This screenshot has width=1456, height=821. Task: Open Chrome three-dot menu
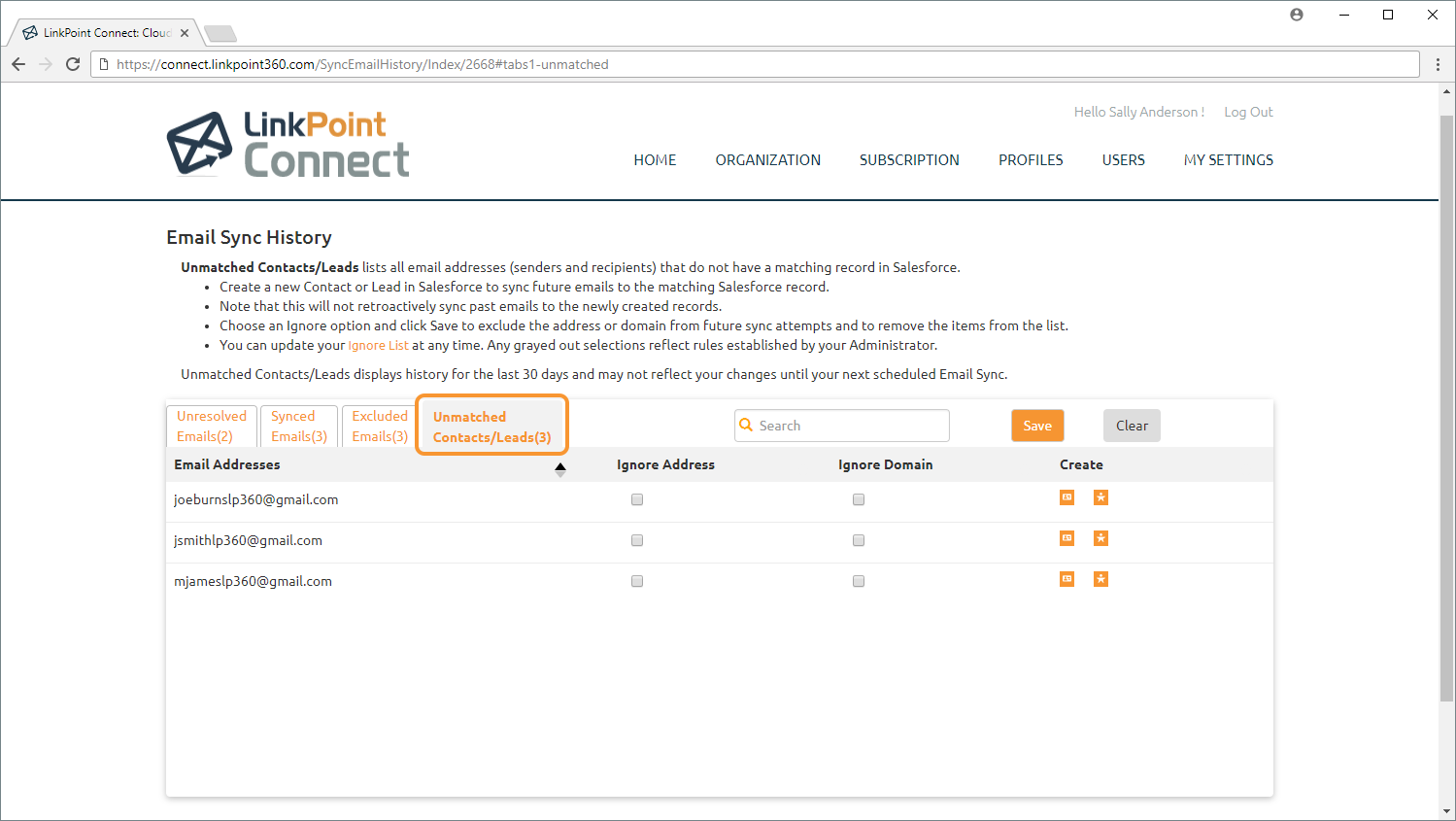pyautogui.click(x=1438, y=64)
